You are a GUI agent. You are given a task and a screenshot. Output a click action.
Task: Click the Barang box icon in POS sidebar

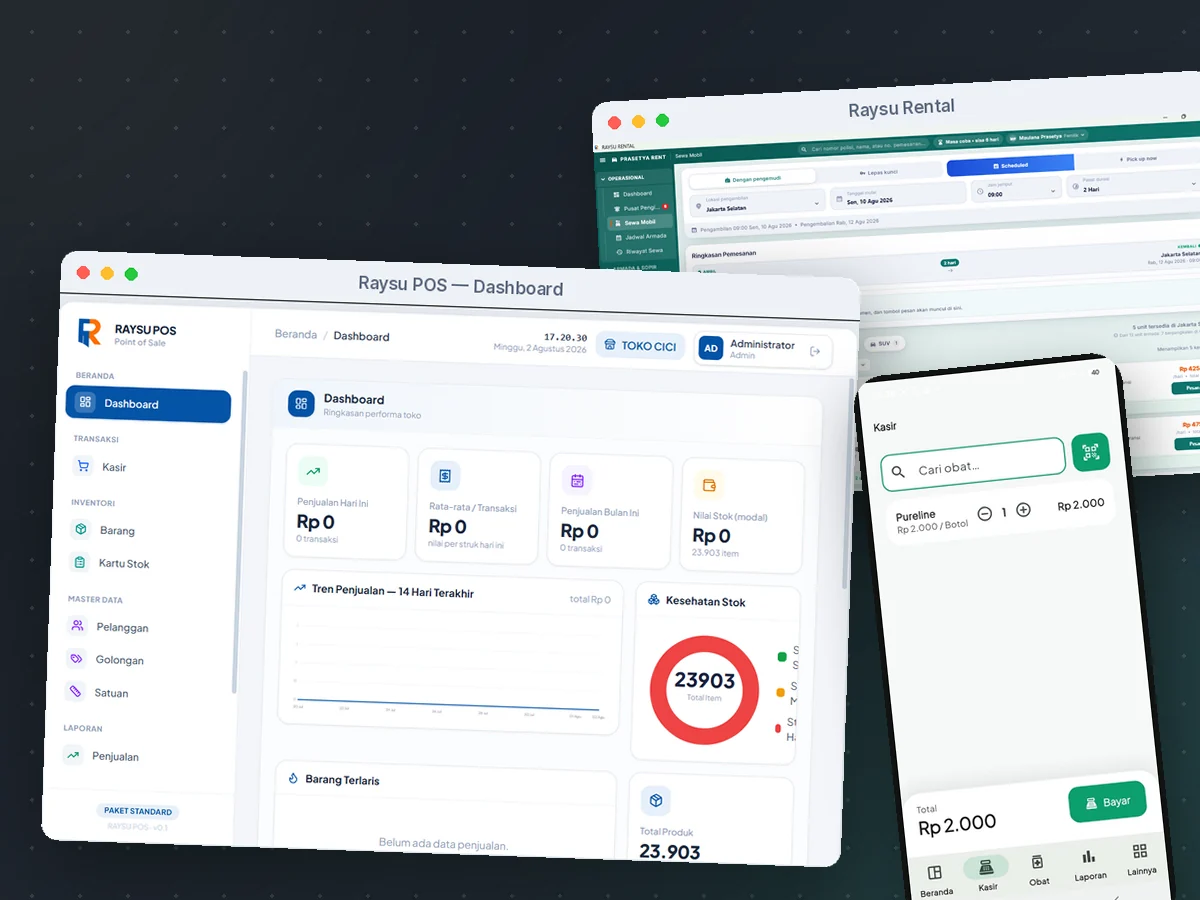point(80,529)
